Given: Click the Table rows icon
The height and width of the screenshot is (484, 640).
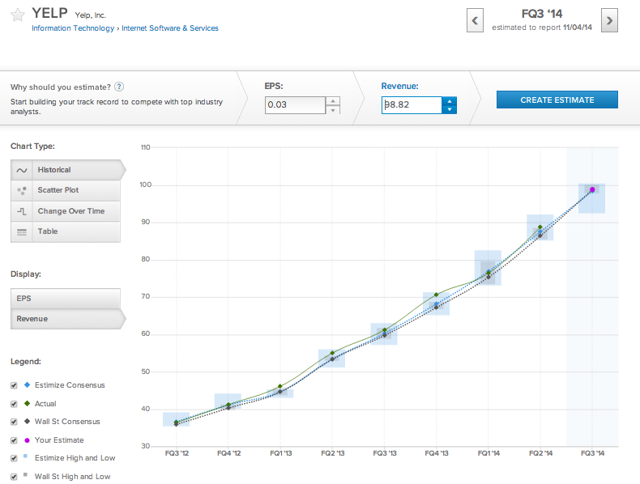Looking at the screenshot, I should pyautogui.click(x=22, y=232).
